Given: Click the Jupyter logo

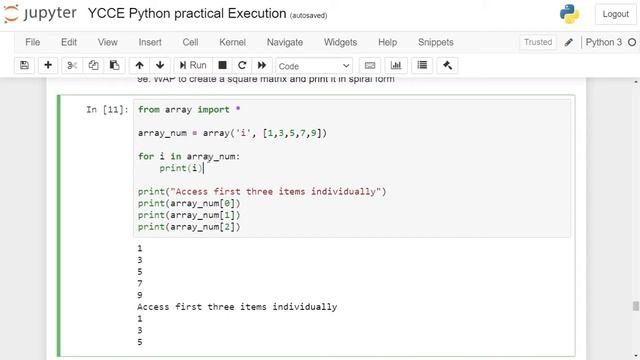Looking at the screenshot, I should pyautogui.click(x=40, y=13).
